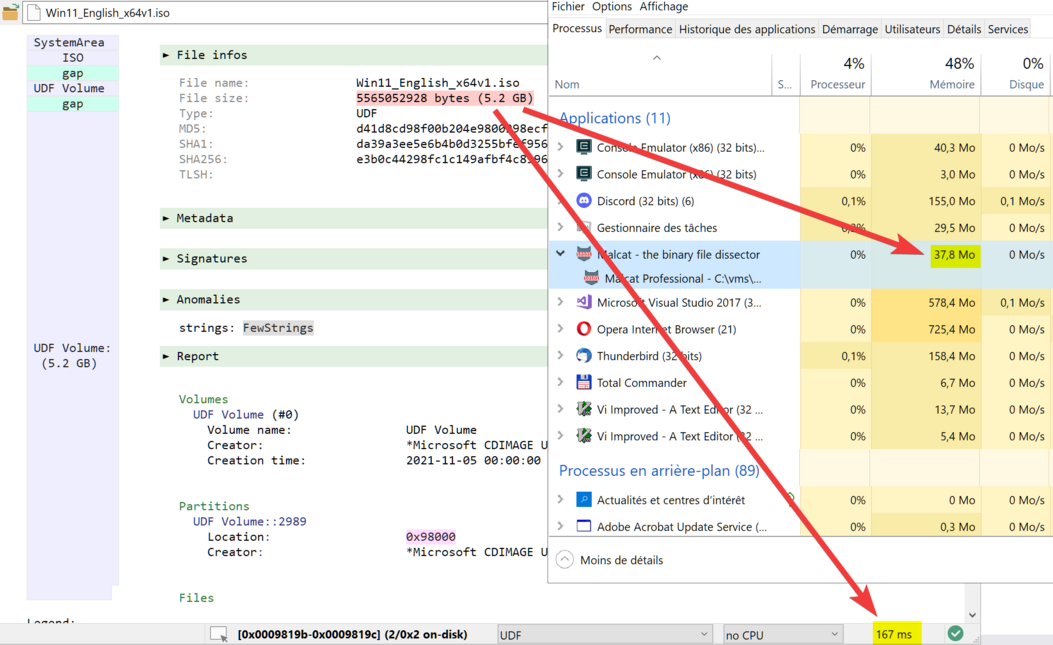
Task: Click the 'UDF Volume::2989' partition entry
Action: 249,521
